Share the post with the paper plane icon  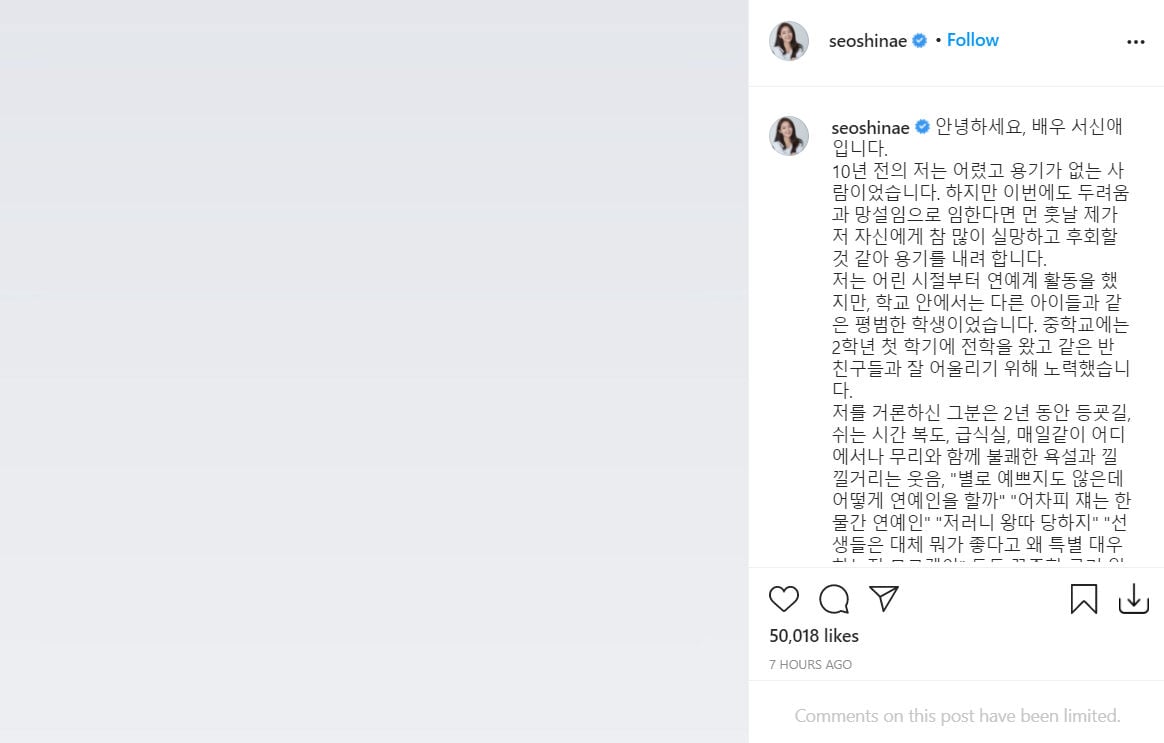pos(884,598)
